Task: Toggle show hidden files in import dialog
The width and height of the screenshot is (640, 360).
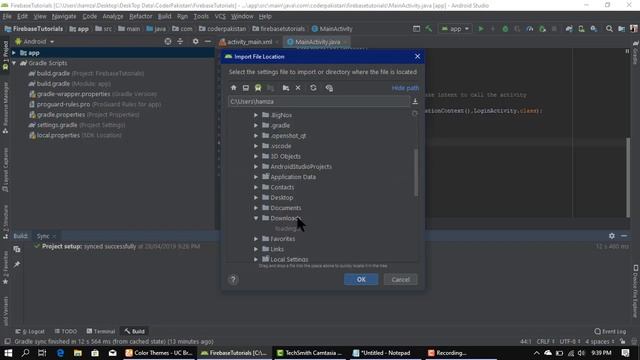Action: coord(329,88)
